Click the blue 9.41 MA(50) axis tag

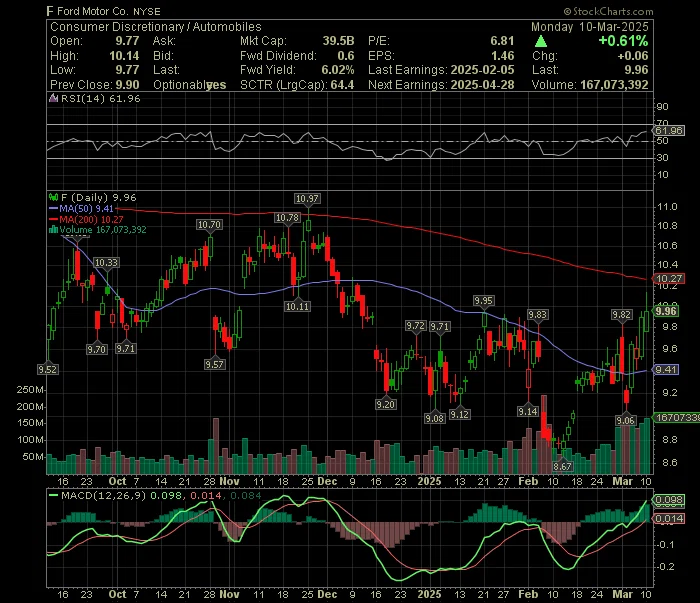coord(666,370)
